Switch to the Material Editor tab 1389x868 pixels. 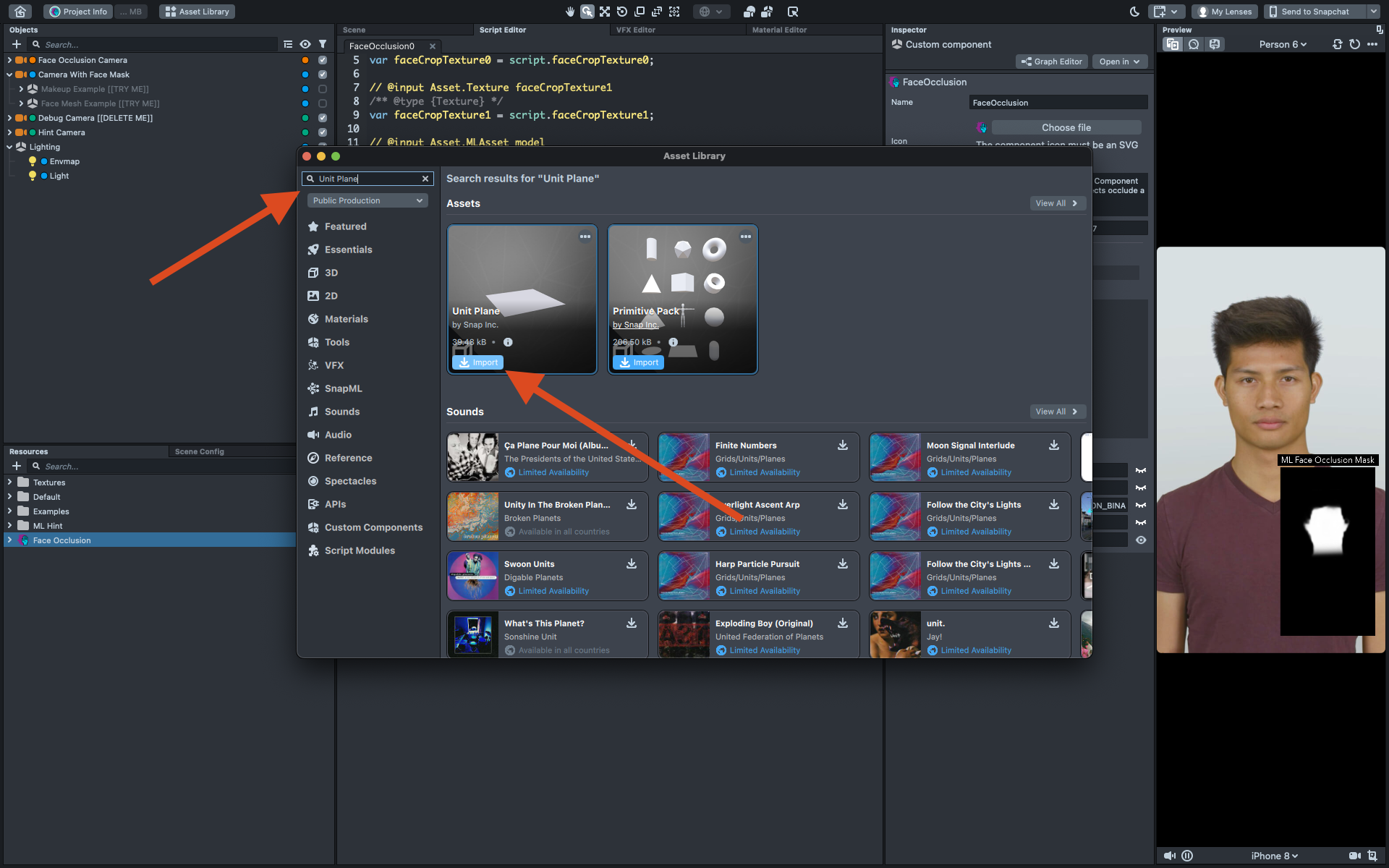point(778,30)
